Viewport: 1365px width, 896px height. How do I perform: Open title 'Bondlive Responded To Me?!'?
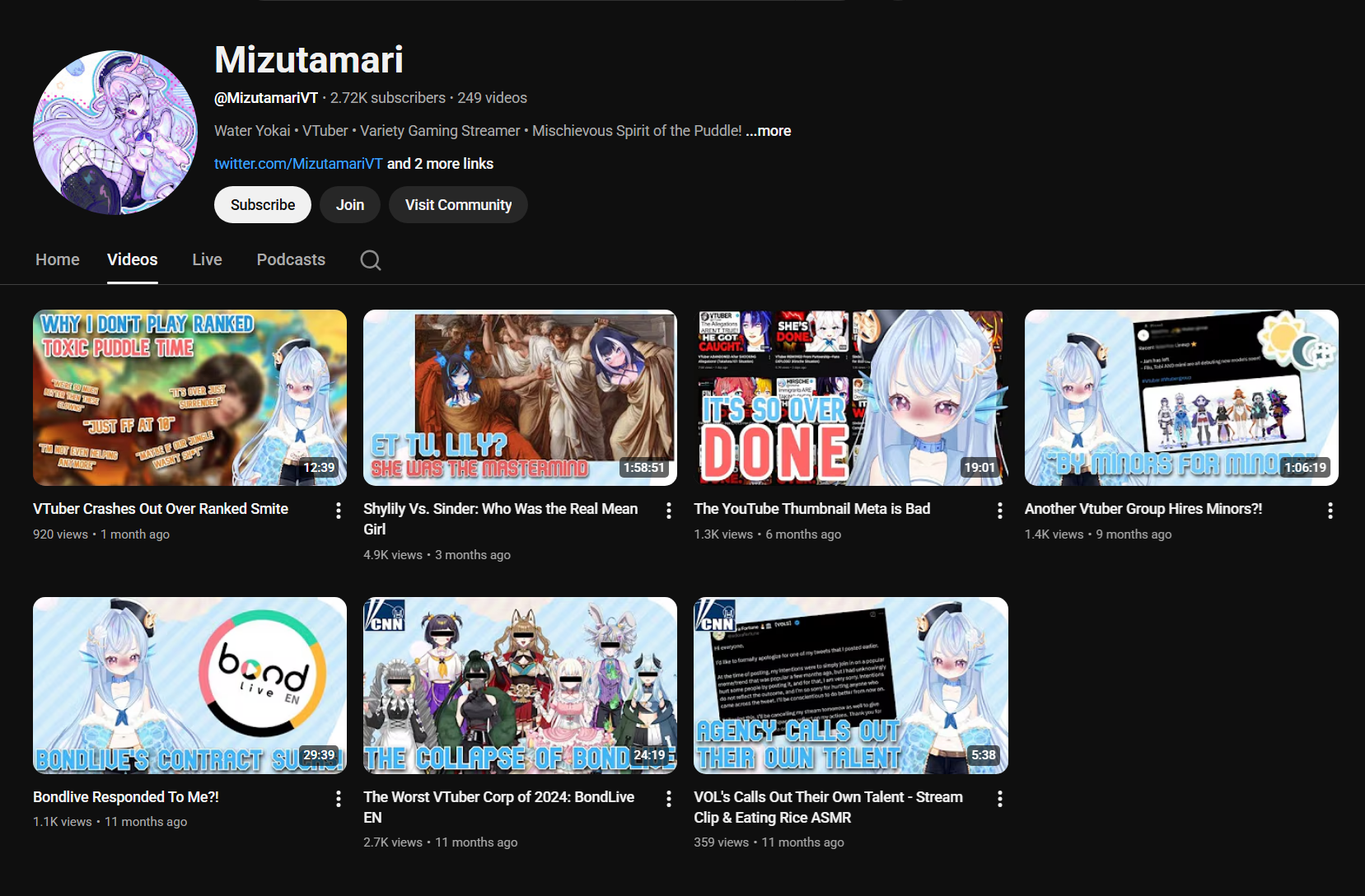click(126, 797)
